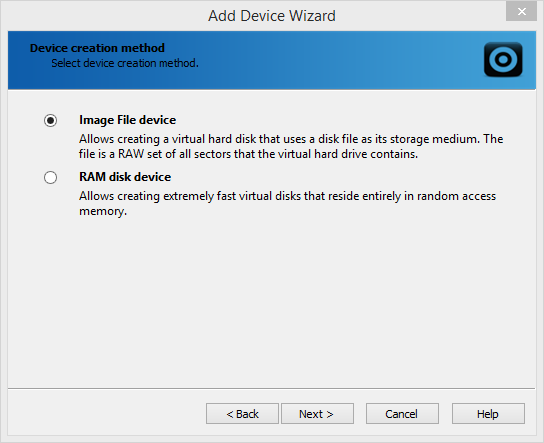Image resolution: width=544 pixels, height=443 pixels.
Task: Click the 'RAW' word in the Image File description
Action: [x=131, y=154]
